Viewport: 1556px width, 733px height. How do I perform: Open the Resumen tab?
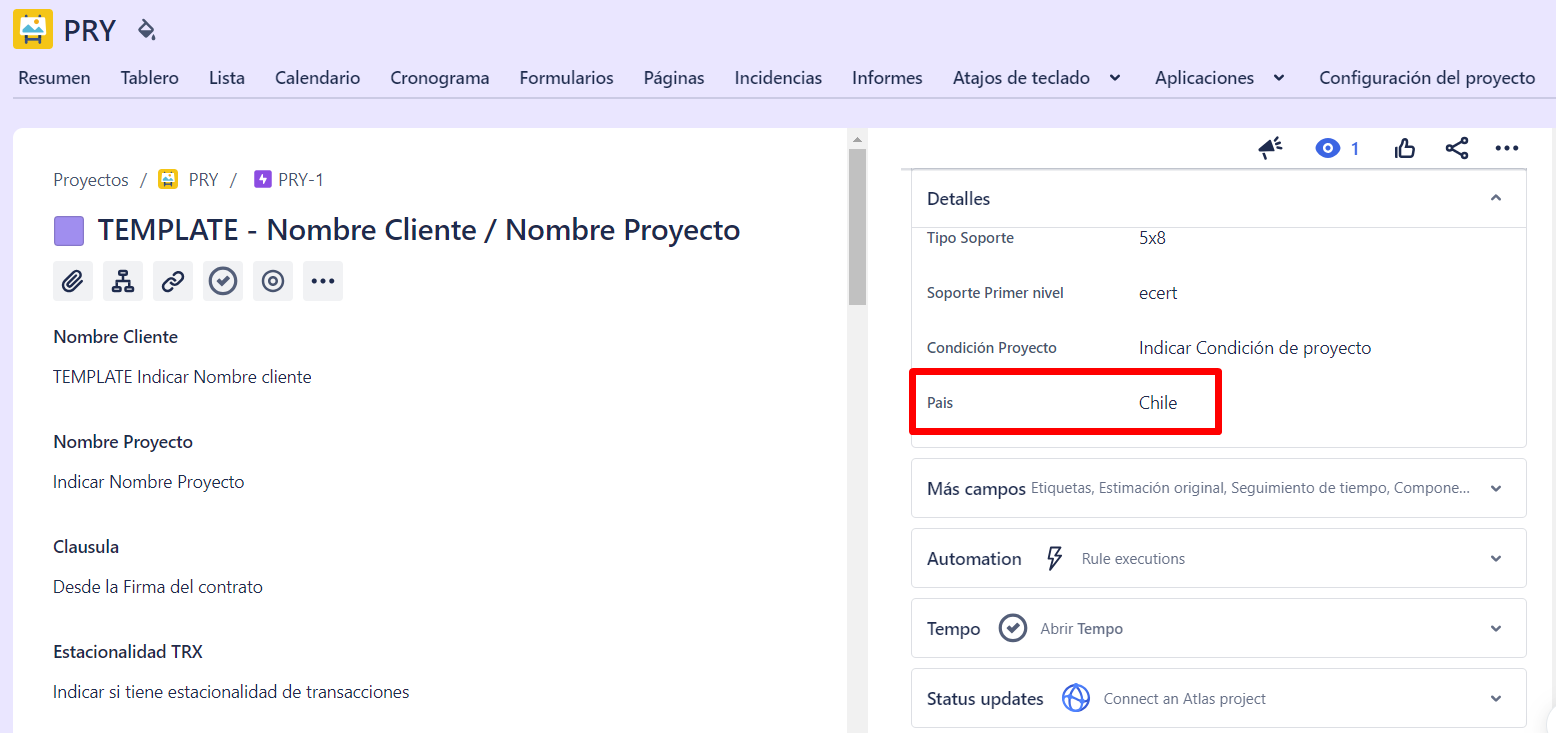pyautogui.click(x=54, y=78)
